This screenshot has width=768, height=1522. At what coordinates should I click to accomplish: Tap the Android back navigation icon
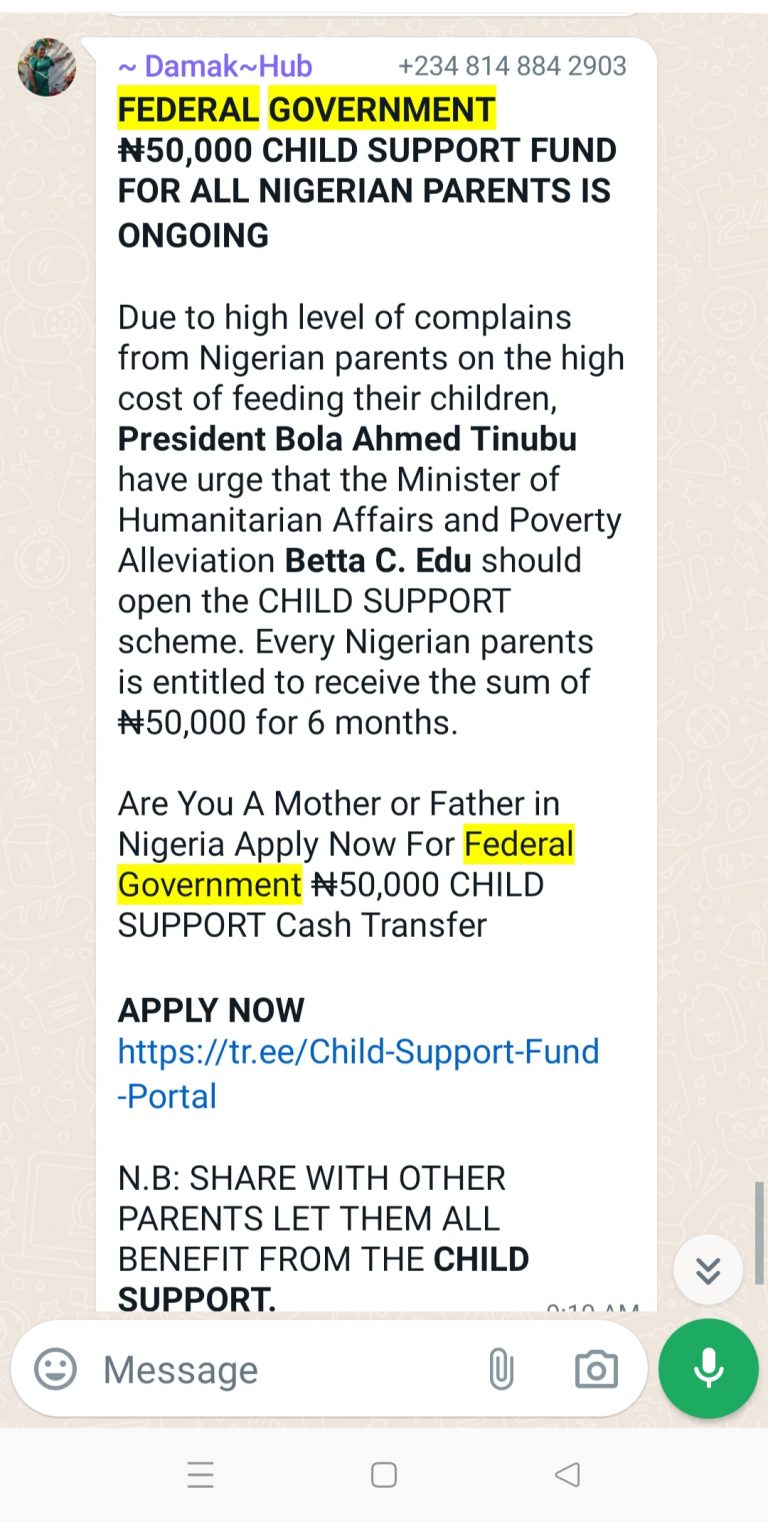(567, 1474)
